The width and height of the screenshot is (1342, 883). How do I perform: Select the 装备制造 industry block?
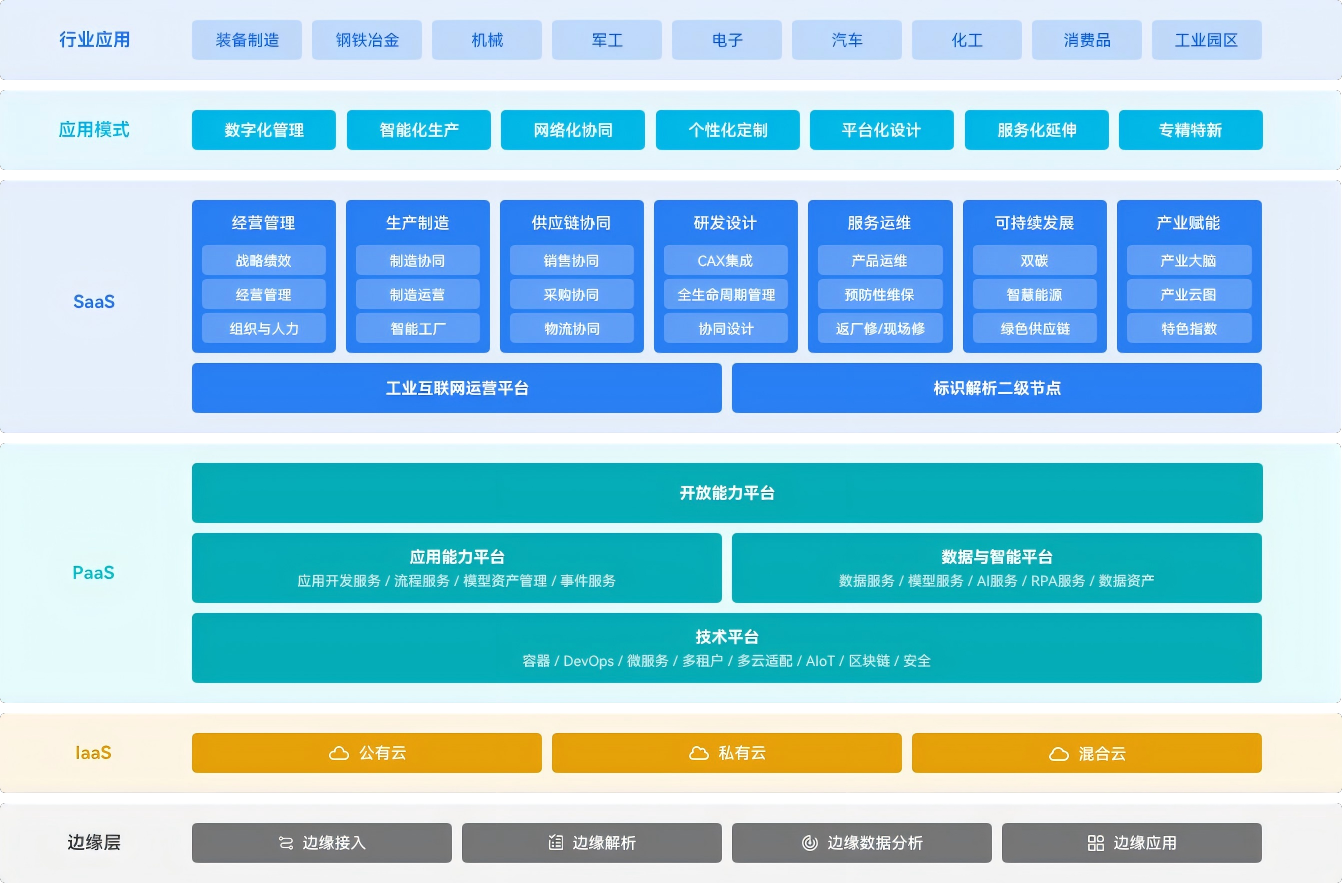point(247,40)
